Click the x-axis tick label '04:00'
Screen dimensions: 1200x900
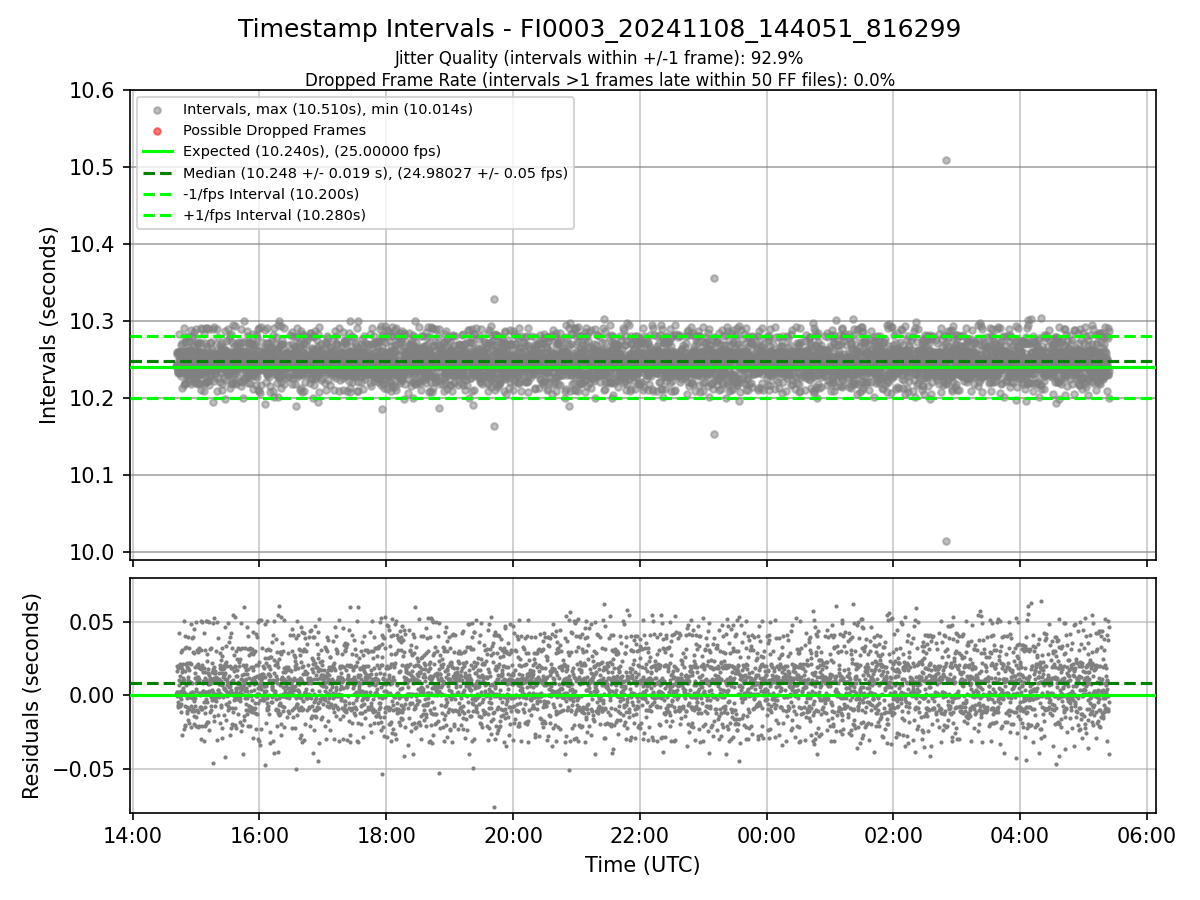tap(1020, 833)
